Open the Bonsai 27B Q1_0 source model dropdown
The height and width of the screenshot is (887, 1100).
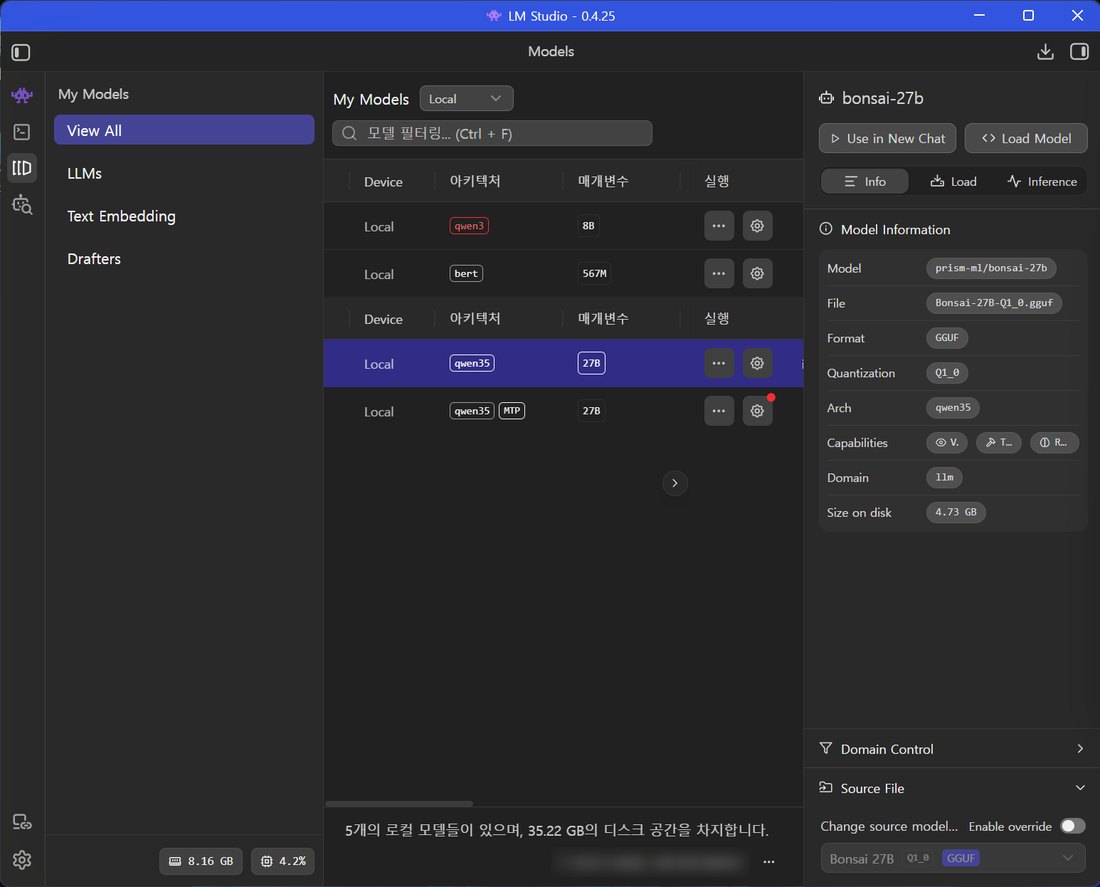pos(953,858)
